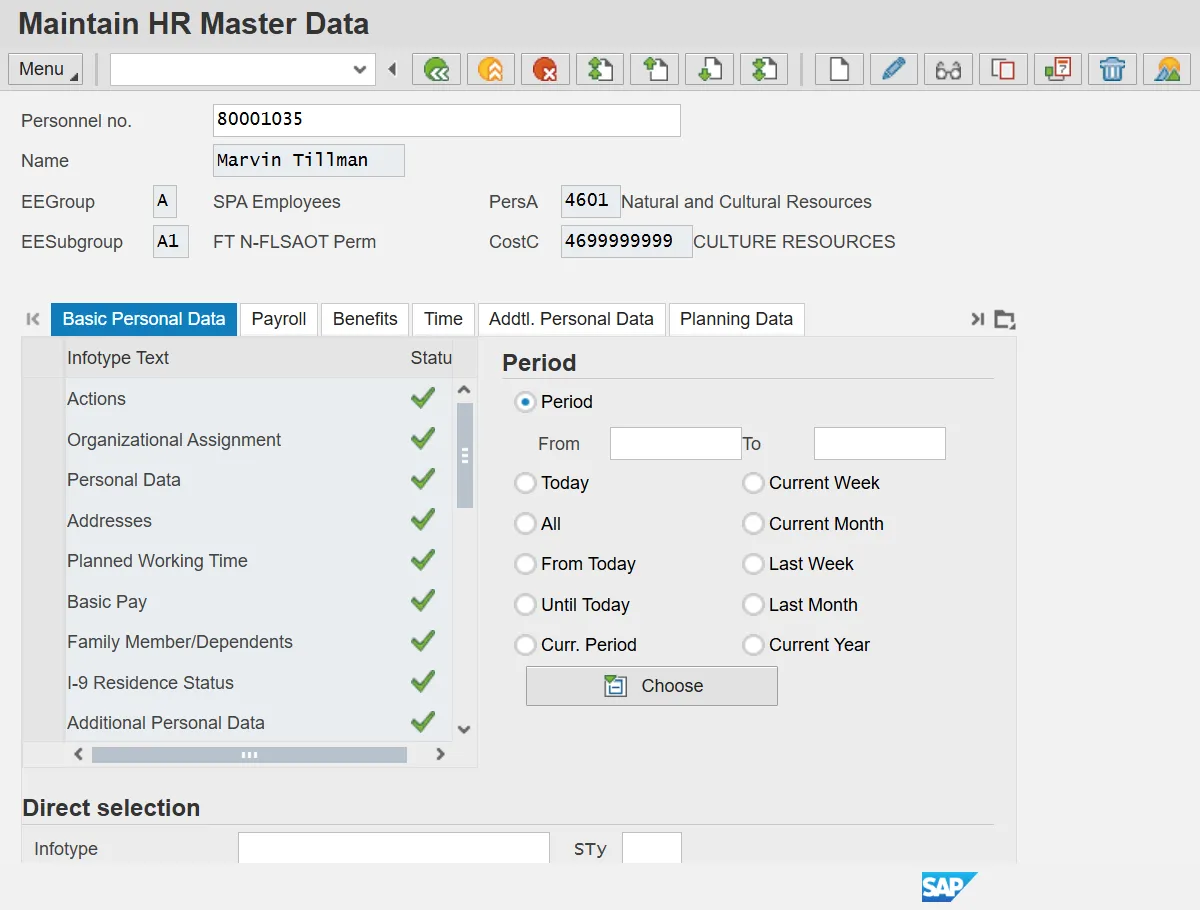Screen dimensions: 1200x910
Task: Click the pencil Change icon
Action: coord(893,69)
